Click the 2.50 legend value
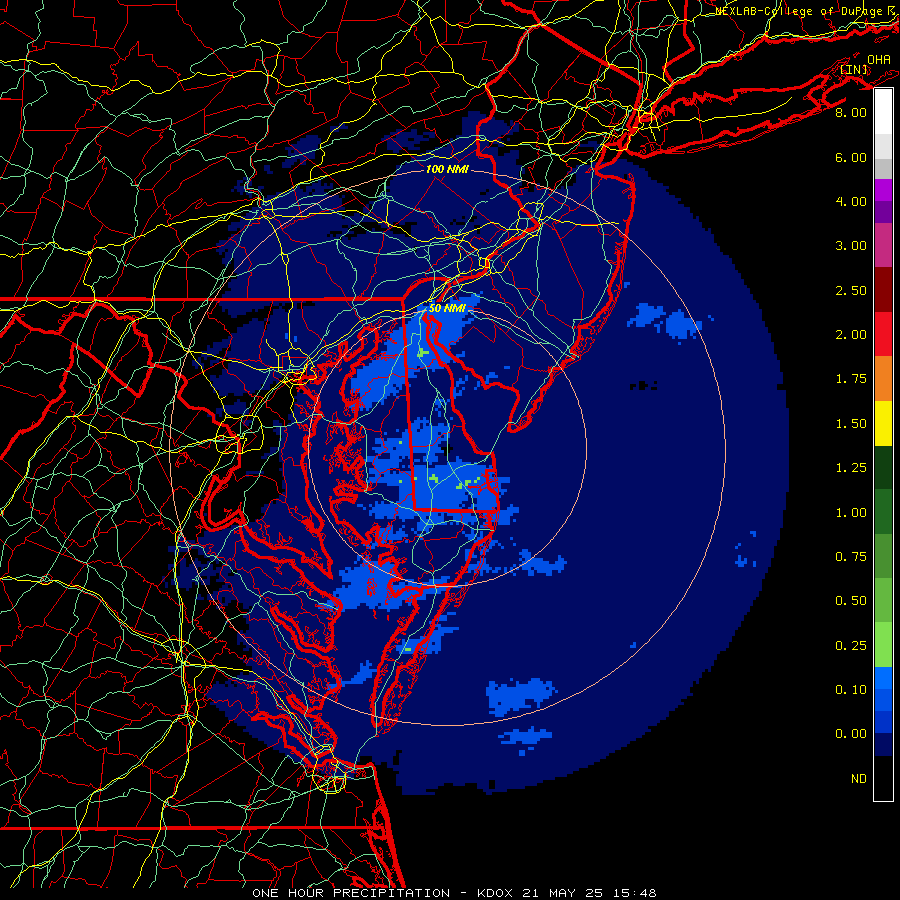The height and width of the screenshot is (900, 900). 851,290
